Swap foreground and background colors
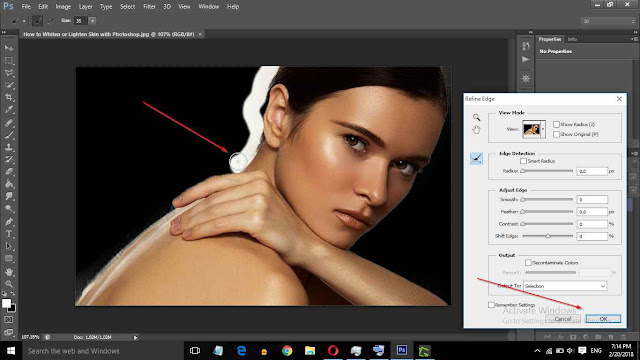Viewport: 640px width, 360px height. 13,293
